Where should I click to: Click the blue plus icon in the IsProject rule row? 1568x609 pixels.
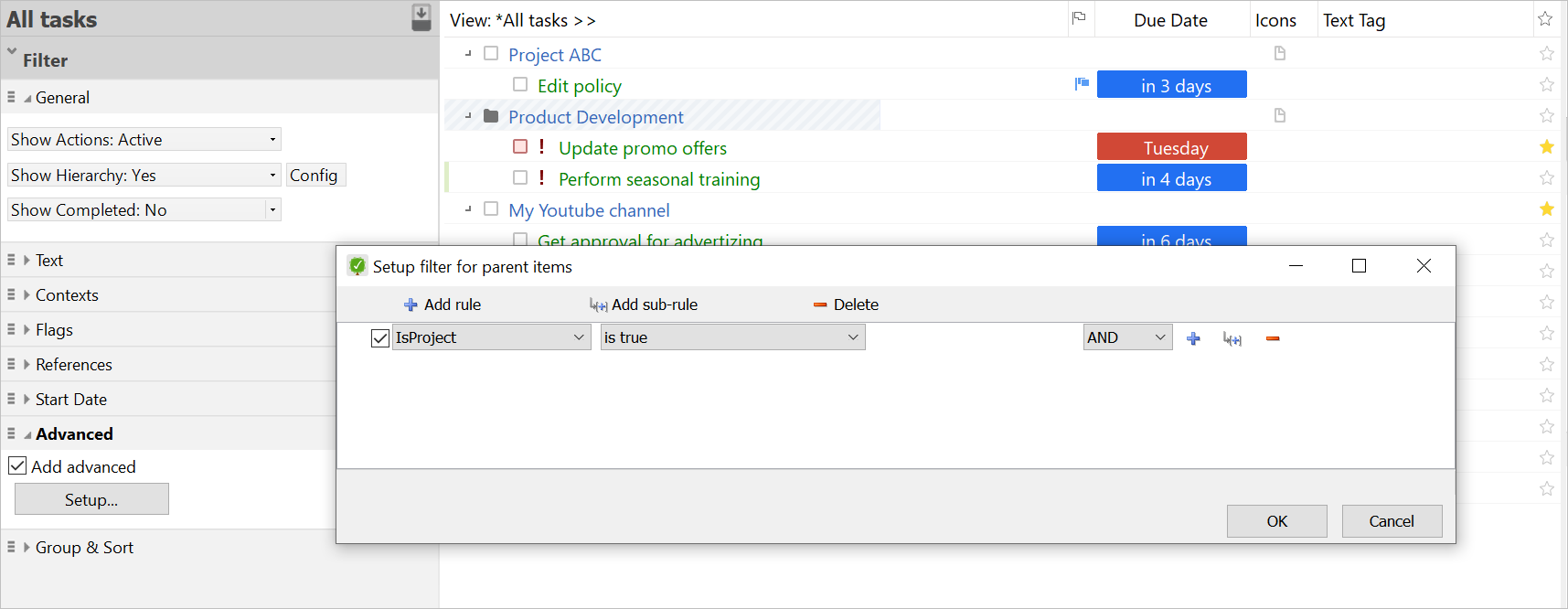(x=1193, y=338)
